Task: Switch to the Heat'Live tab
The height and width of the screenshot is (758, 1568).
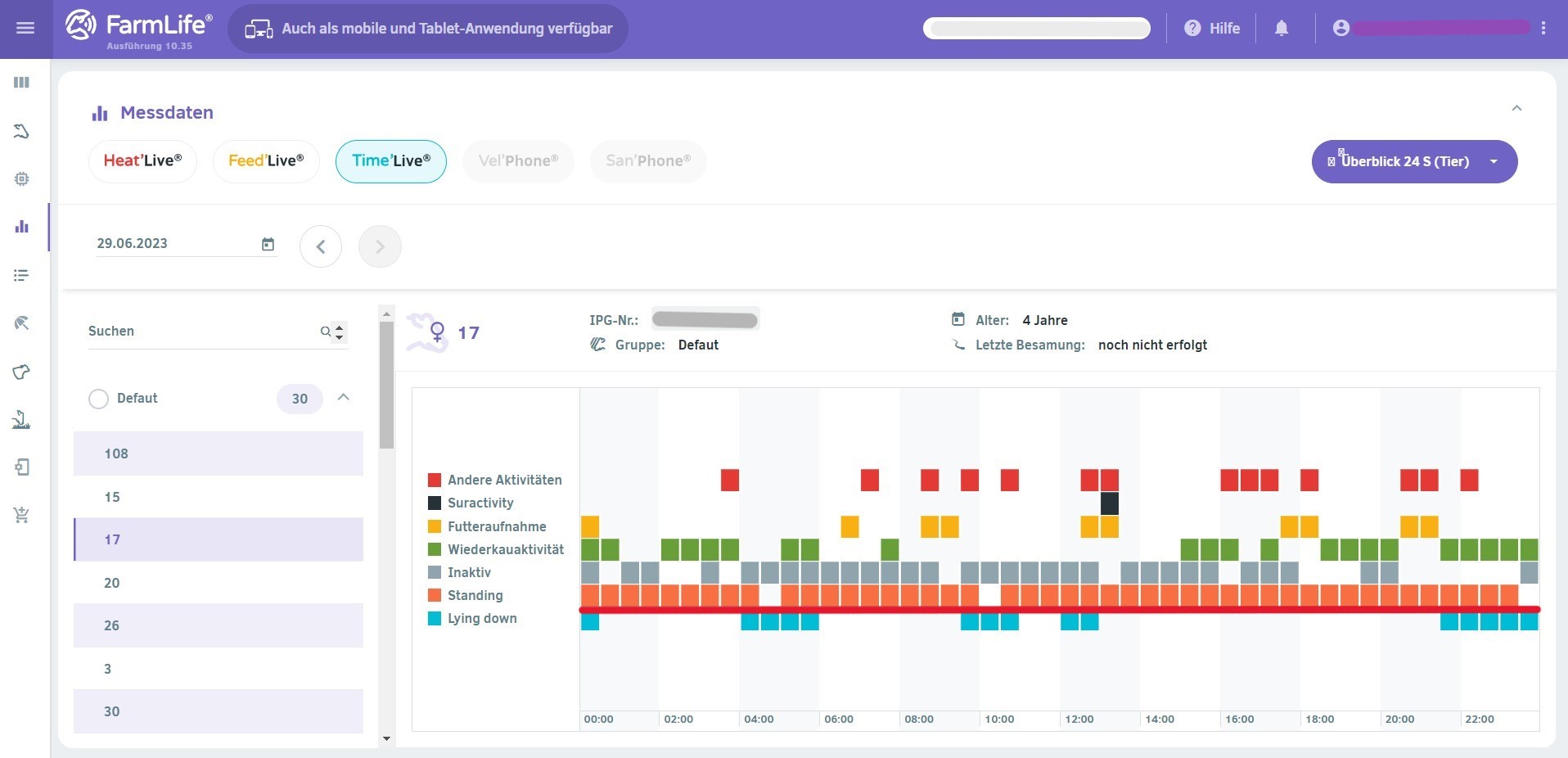Action: [142, 161]
